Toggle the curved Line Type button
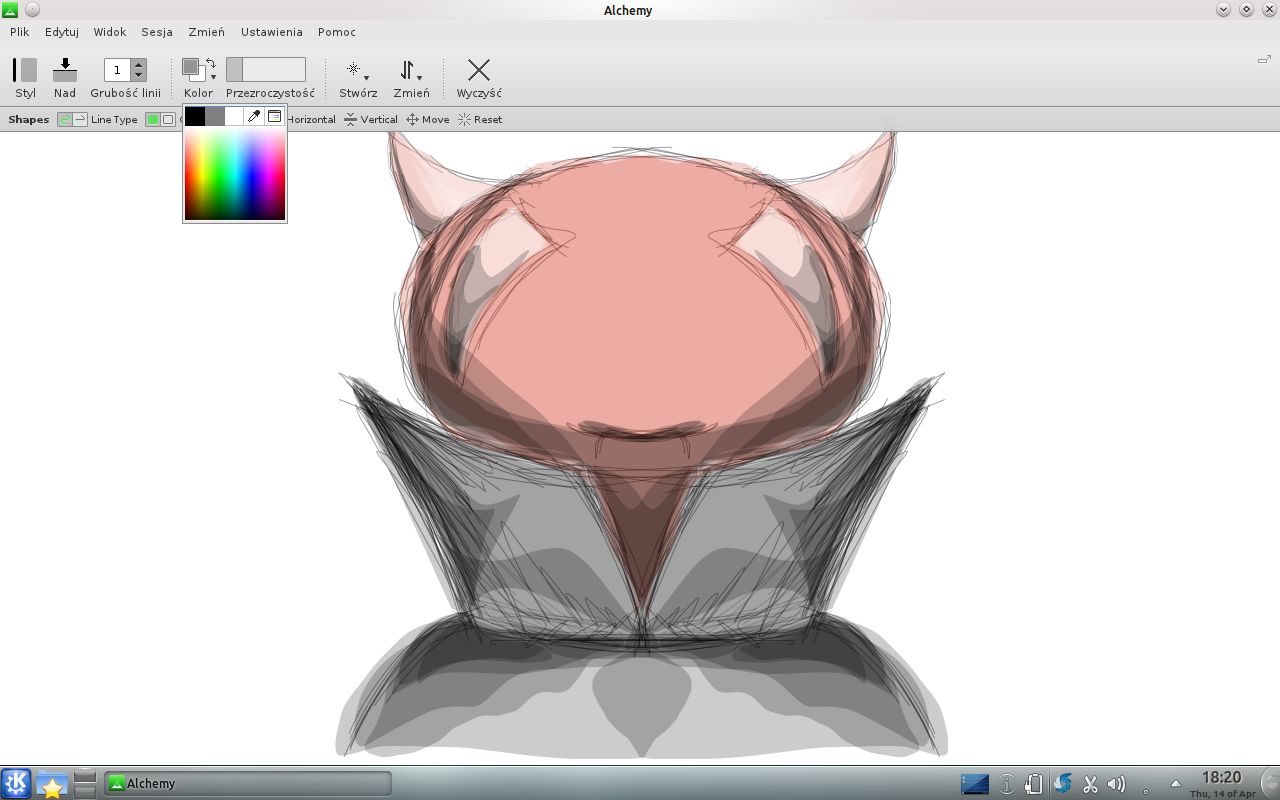Viewport: 1280px width, 800px height. (x=65, y=119)
